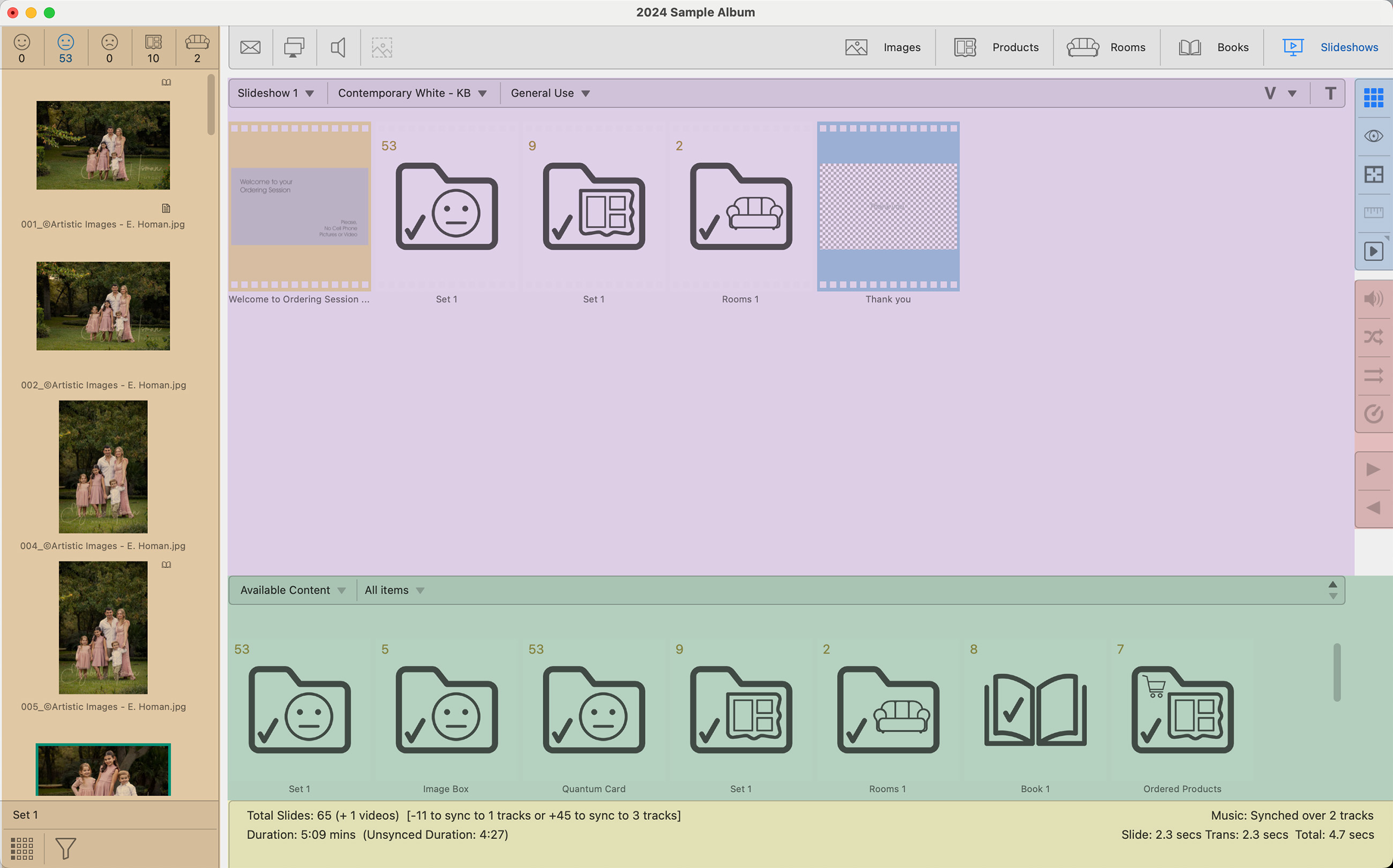1393x868 pixels.
Task: Open Contemporary White - KB theme dropdown
Action: pos(412,93)
